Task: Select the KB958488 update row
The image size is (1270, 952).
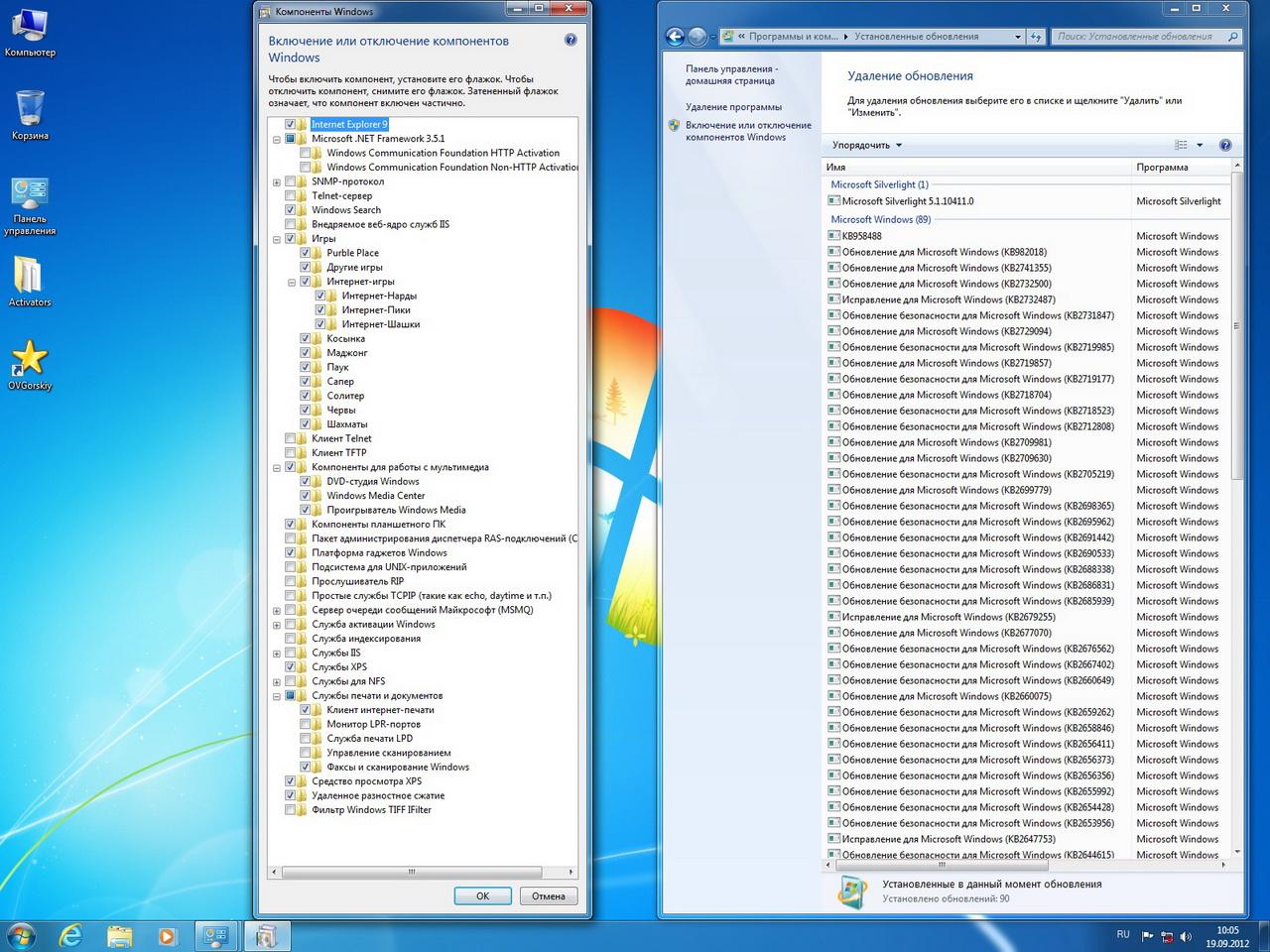Action: [1026, 236]
